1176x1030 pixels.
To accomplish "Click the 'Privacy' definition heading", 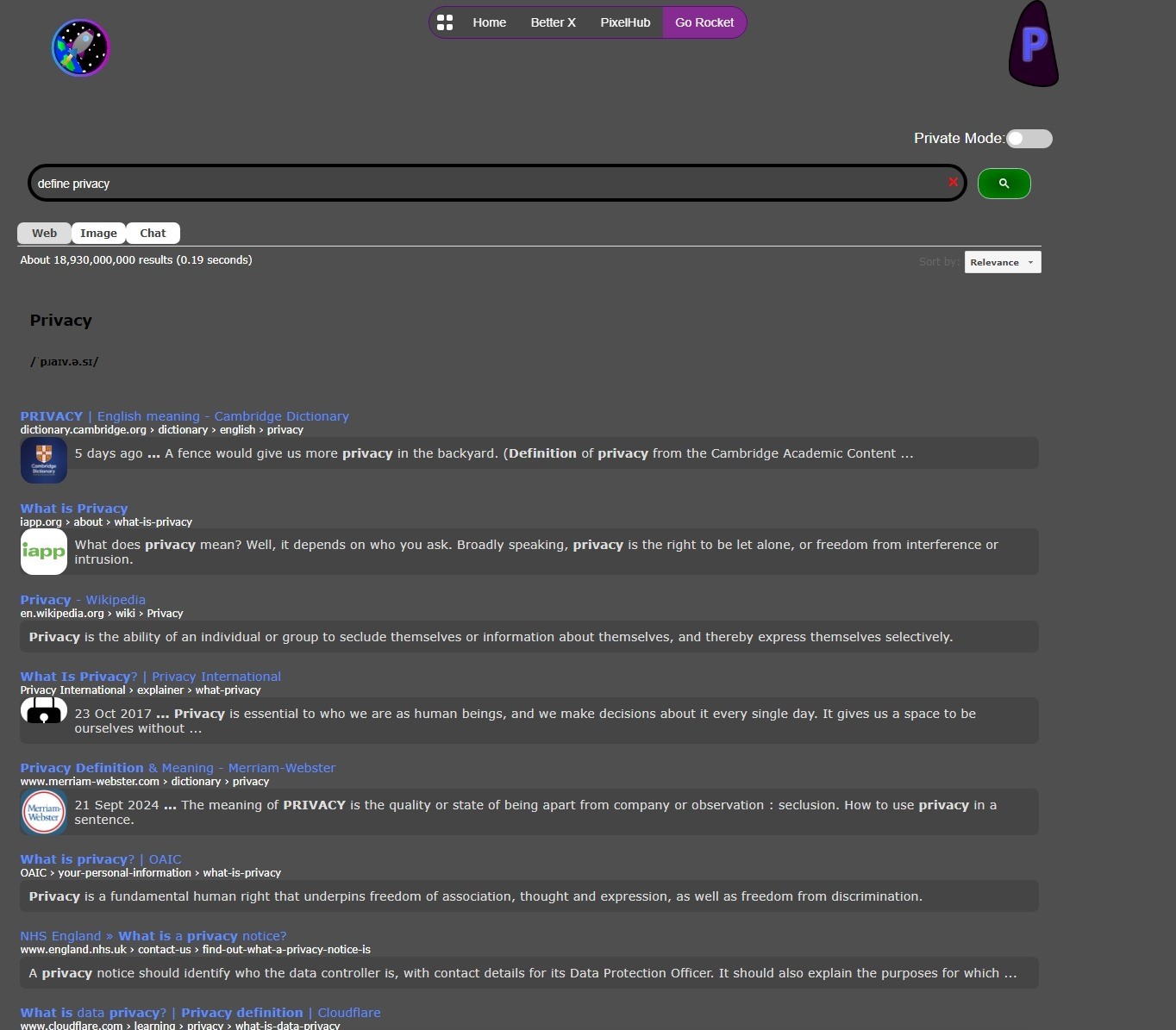I will 60,321.
